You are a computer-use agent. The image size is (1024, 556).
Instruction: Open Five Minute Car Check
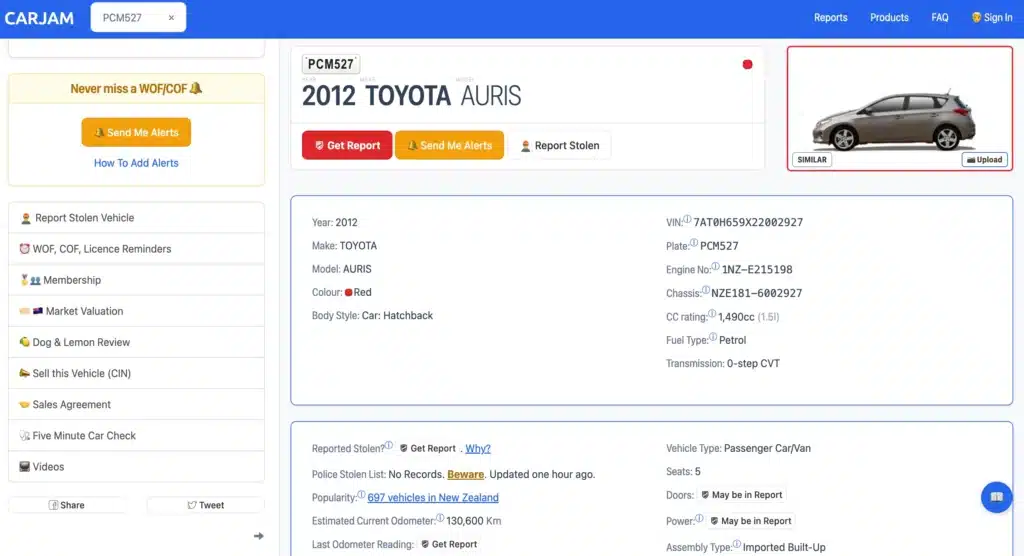click(x=136, y=435)
